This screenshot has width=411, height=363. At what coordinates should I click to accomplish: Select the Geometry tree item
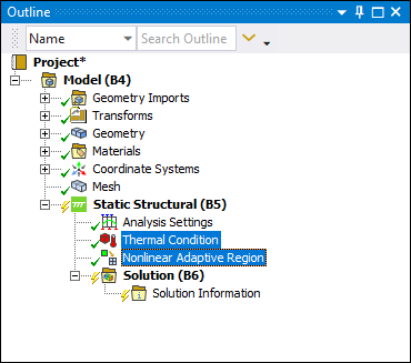click(x=119, y=134)
